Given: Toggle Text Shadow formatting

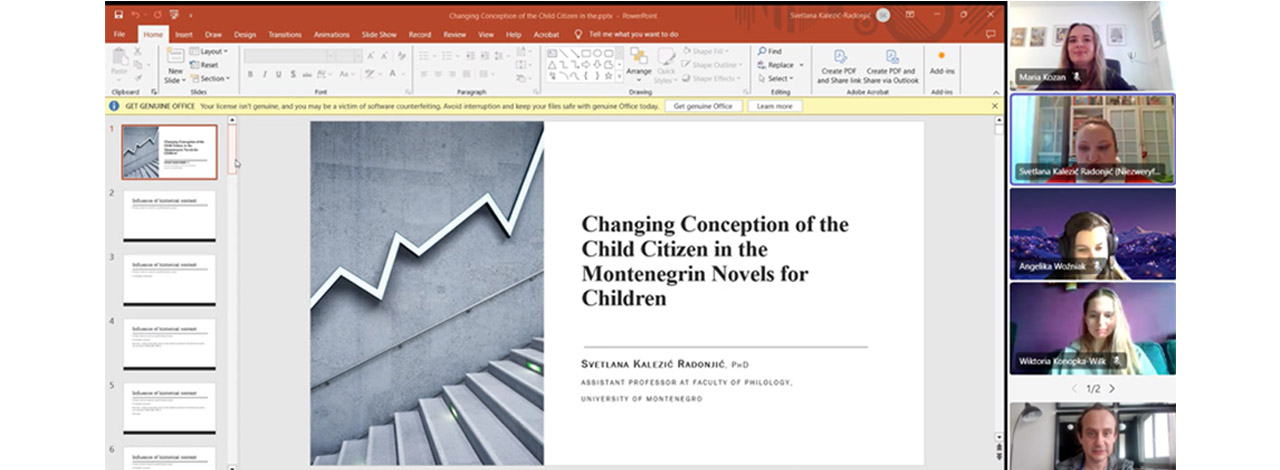Looking at the screenshot, I should coord(293,74).
